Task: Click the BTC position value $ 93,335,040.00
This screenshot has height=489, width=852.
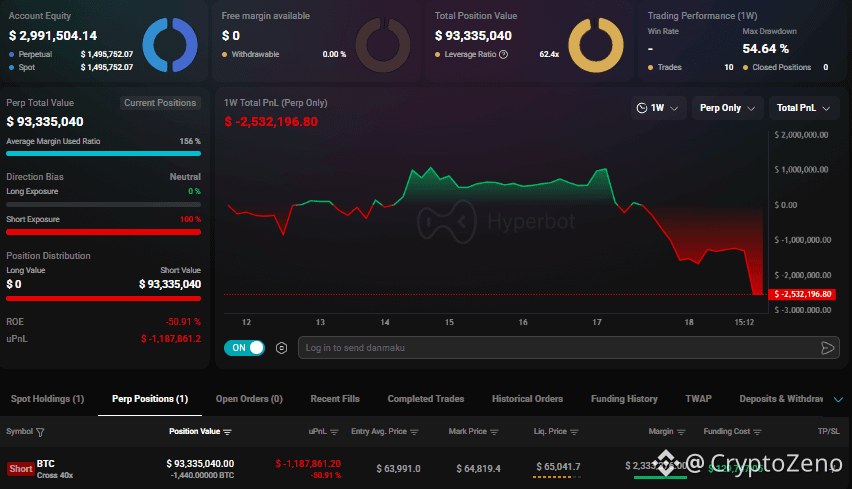Action: click(200, 463)
